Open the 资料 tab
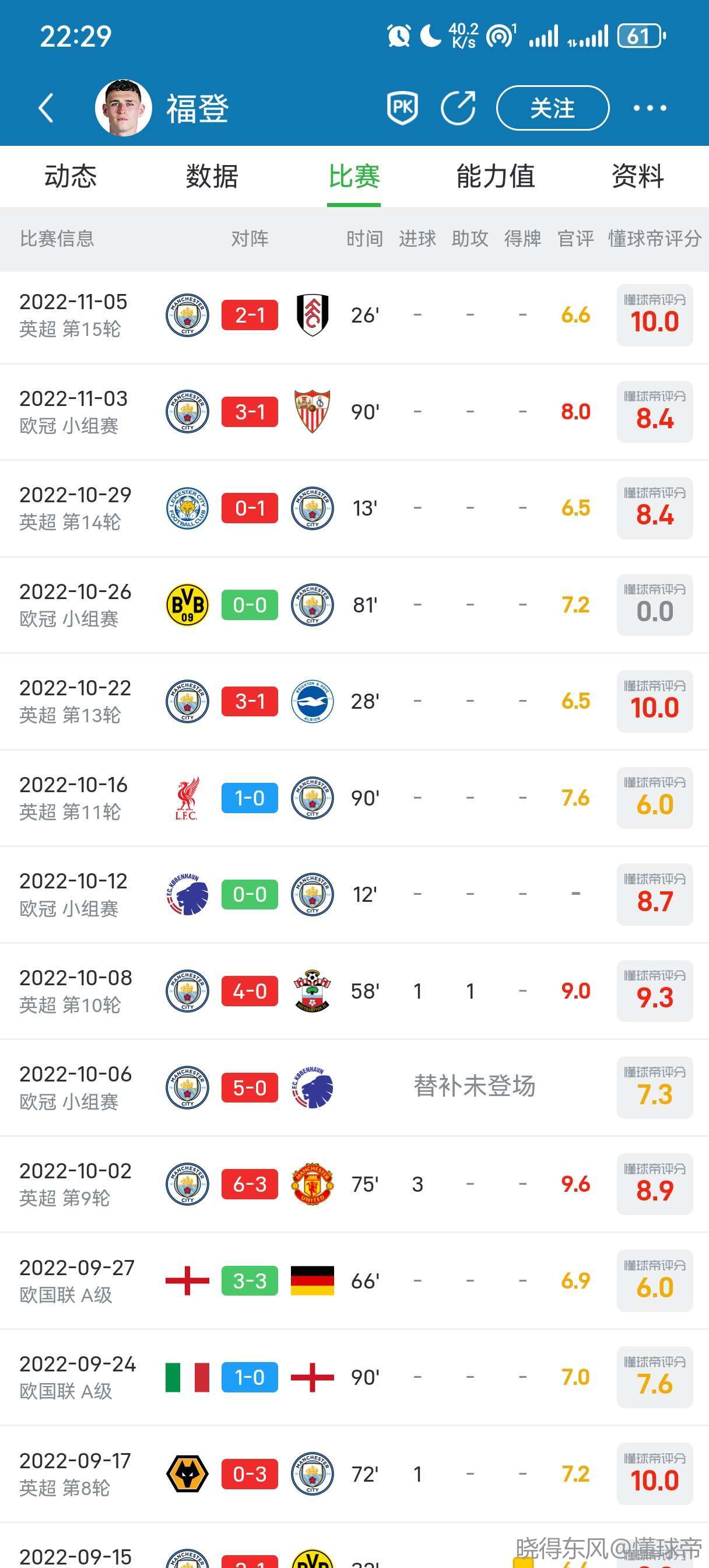The width and height of the screenshot is (709, 1568). tap(637, 177)
